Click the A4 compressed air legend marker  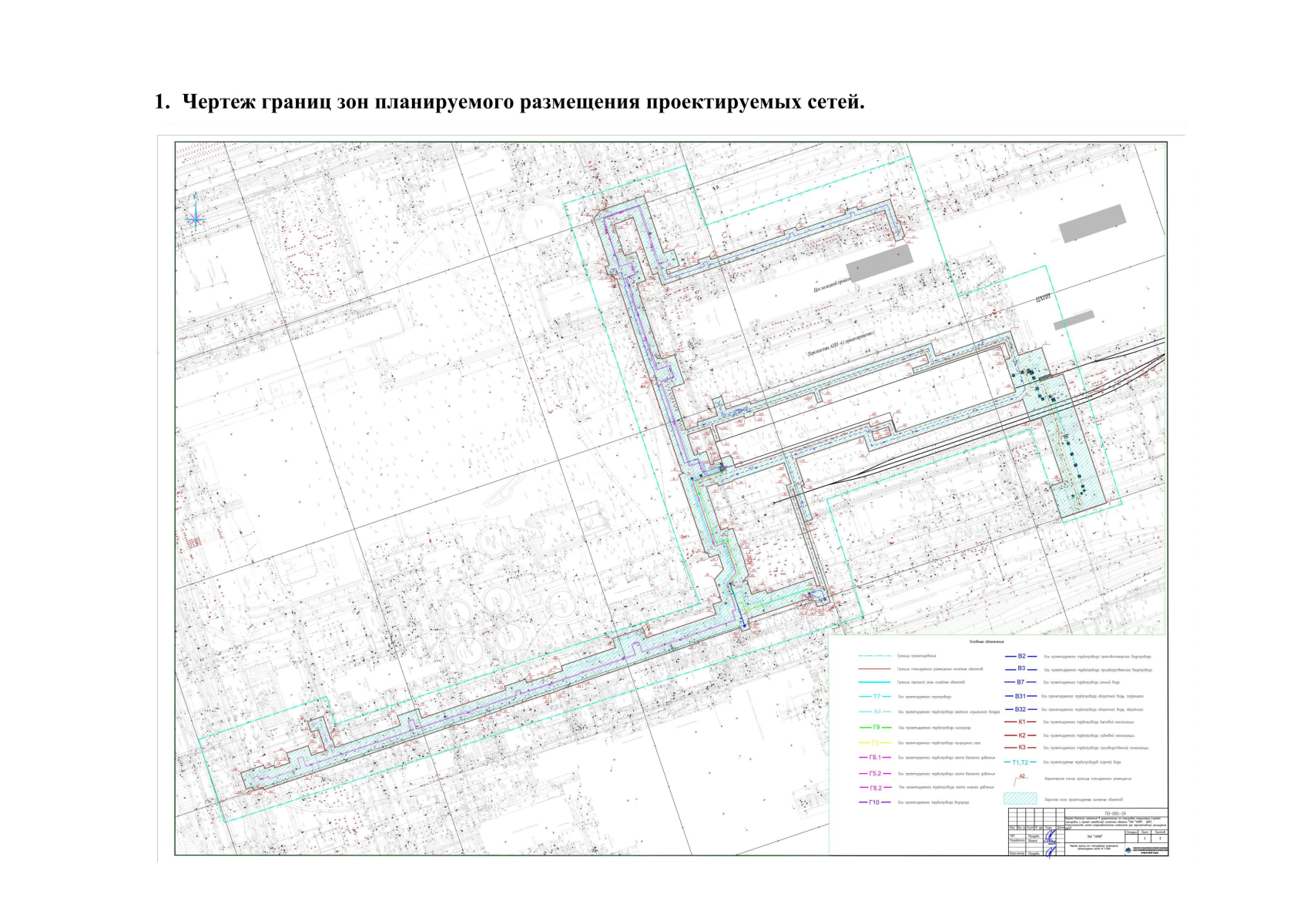pos(876,711)
